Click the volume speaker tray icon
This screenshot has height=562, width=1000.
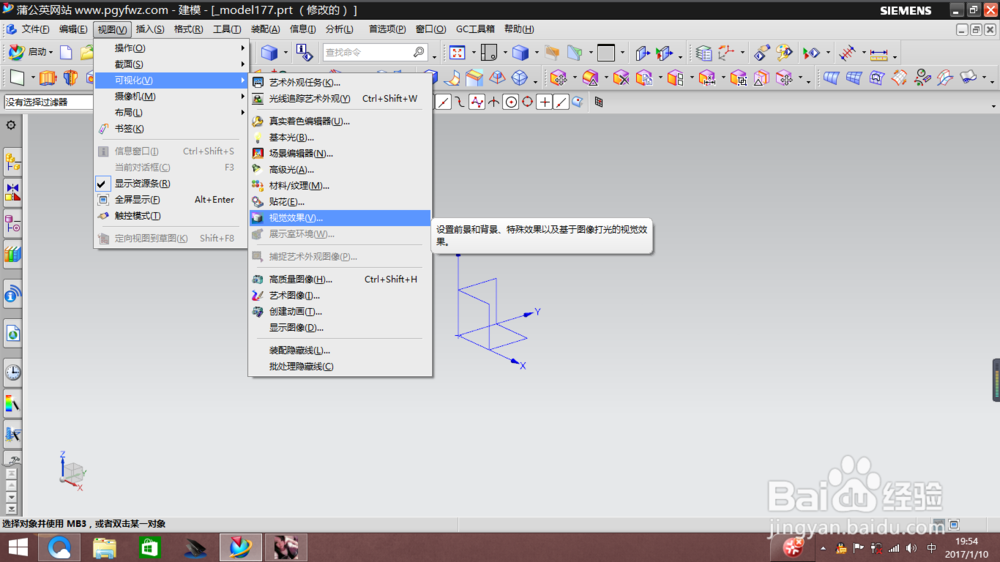911,548
